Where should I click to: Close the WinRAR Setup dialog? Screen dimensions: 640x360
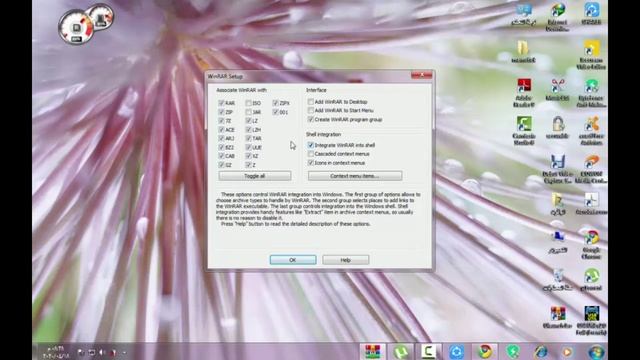(421, 75)
